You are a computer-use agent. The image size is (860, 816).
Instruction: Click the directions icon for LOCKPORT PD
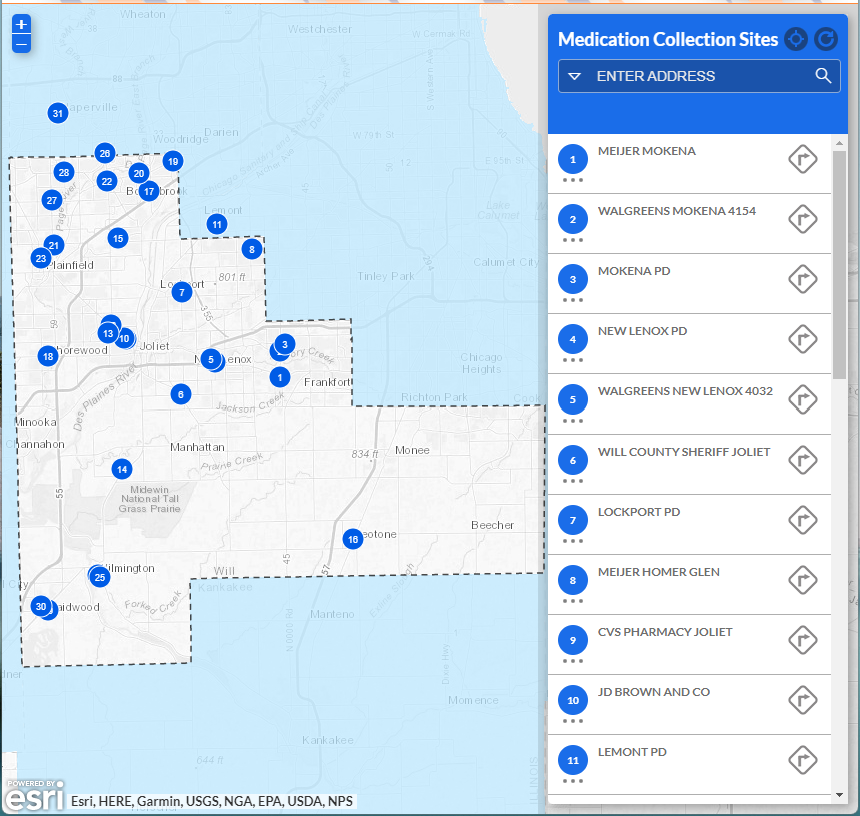(803, 520)
